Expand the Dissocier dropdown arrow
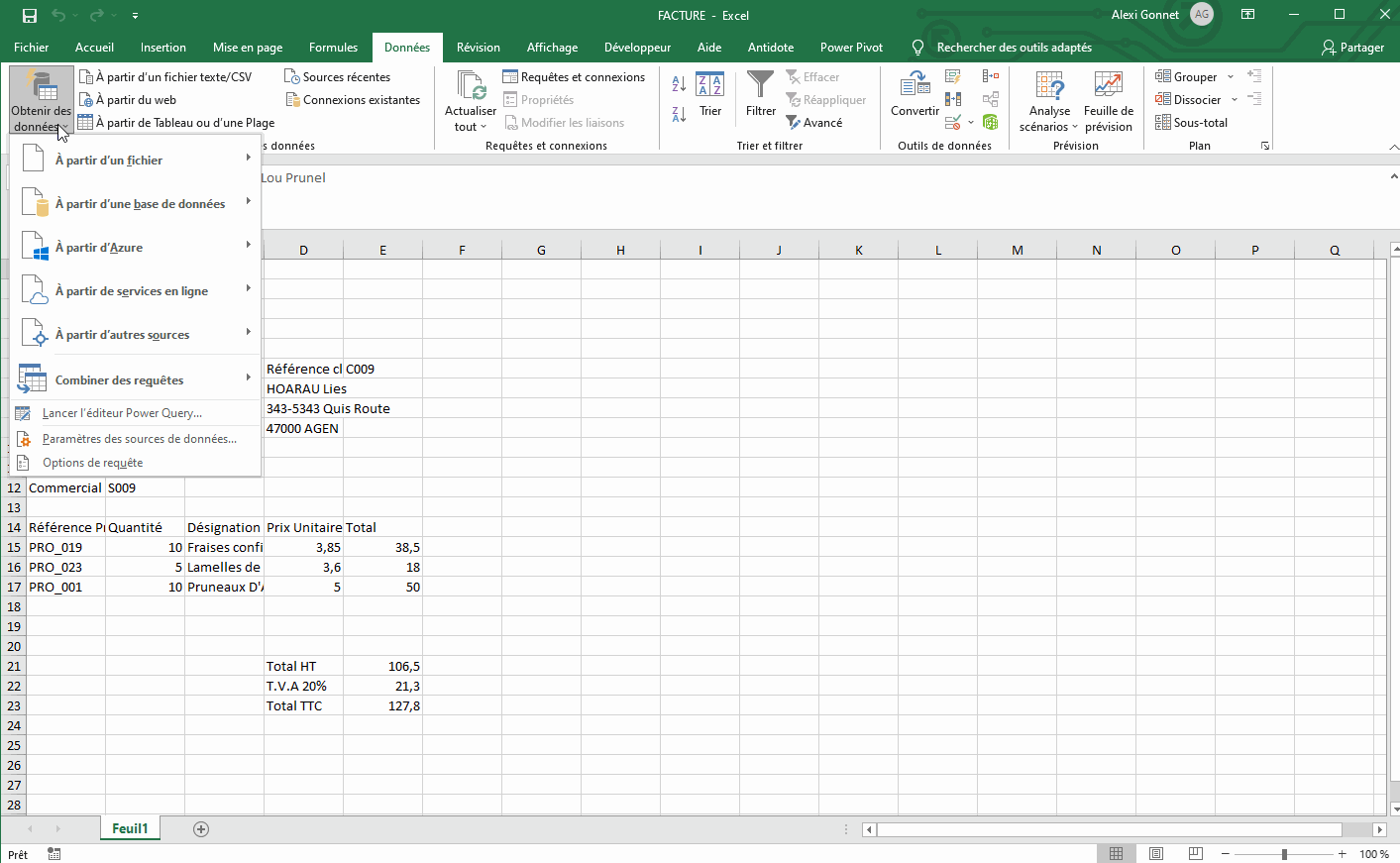 click(x=1235, y=99)
